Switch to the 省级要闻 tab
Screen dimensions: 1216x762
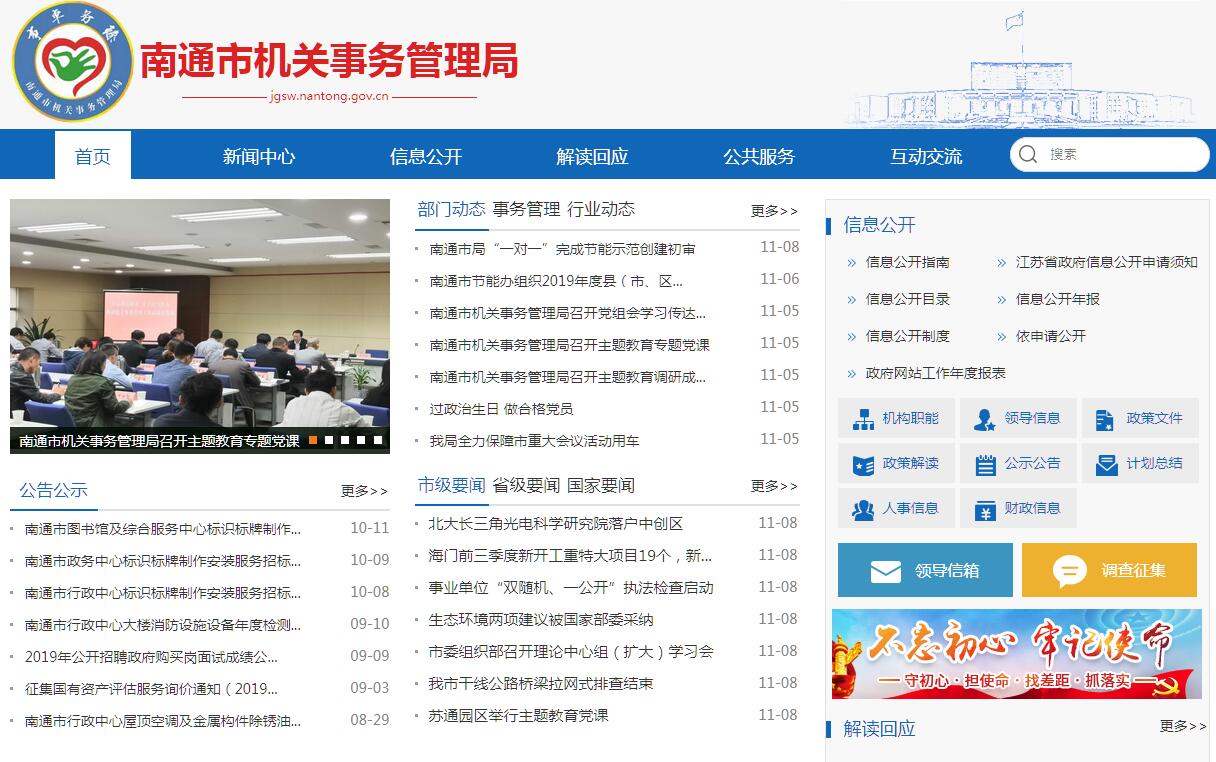(x=526, y=485)
